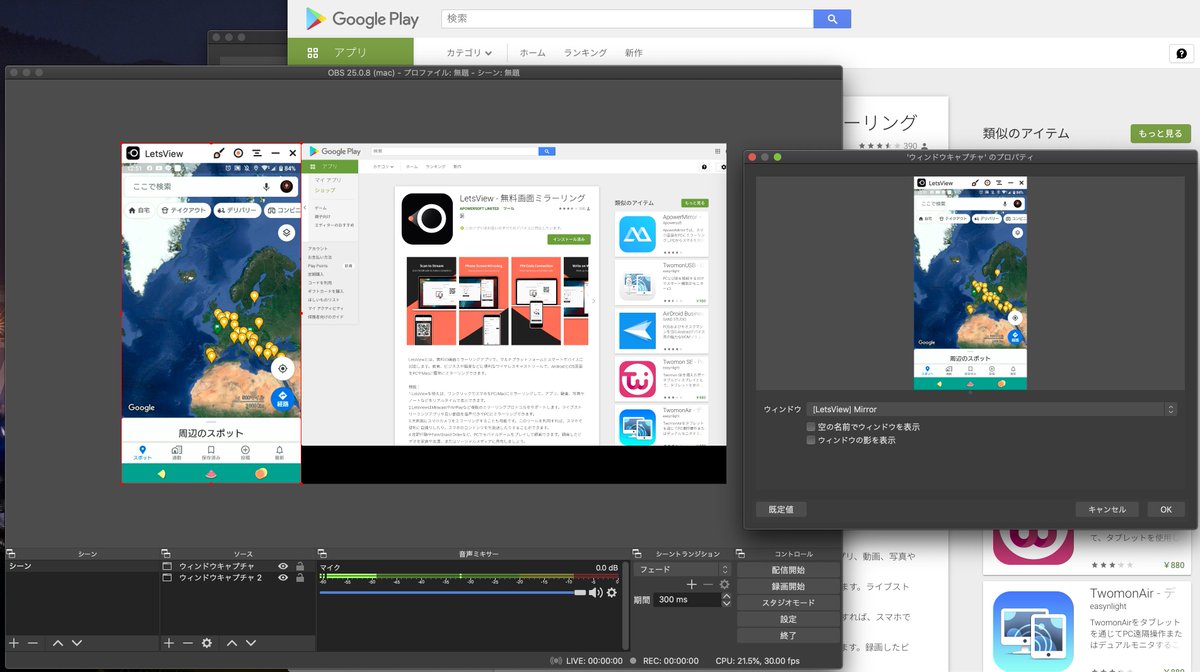This screenshot has height=672, width=1200.
Task: Click the green もっと見る button
Action: point(1160,133)
